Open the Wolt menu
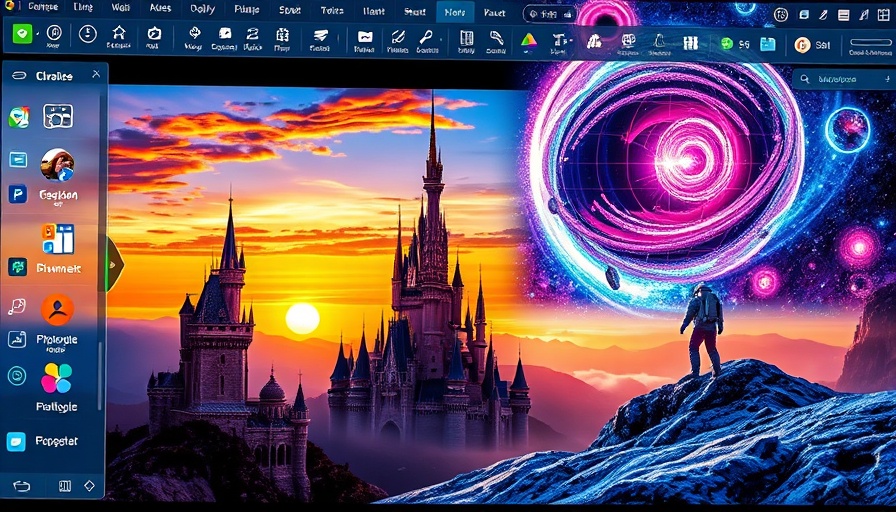Viewport: 896px width, 512px height. coord(121,8)
